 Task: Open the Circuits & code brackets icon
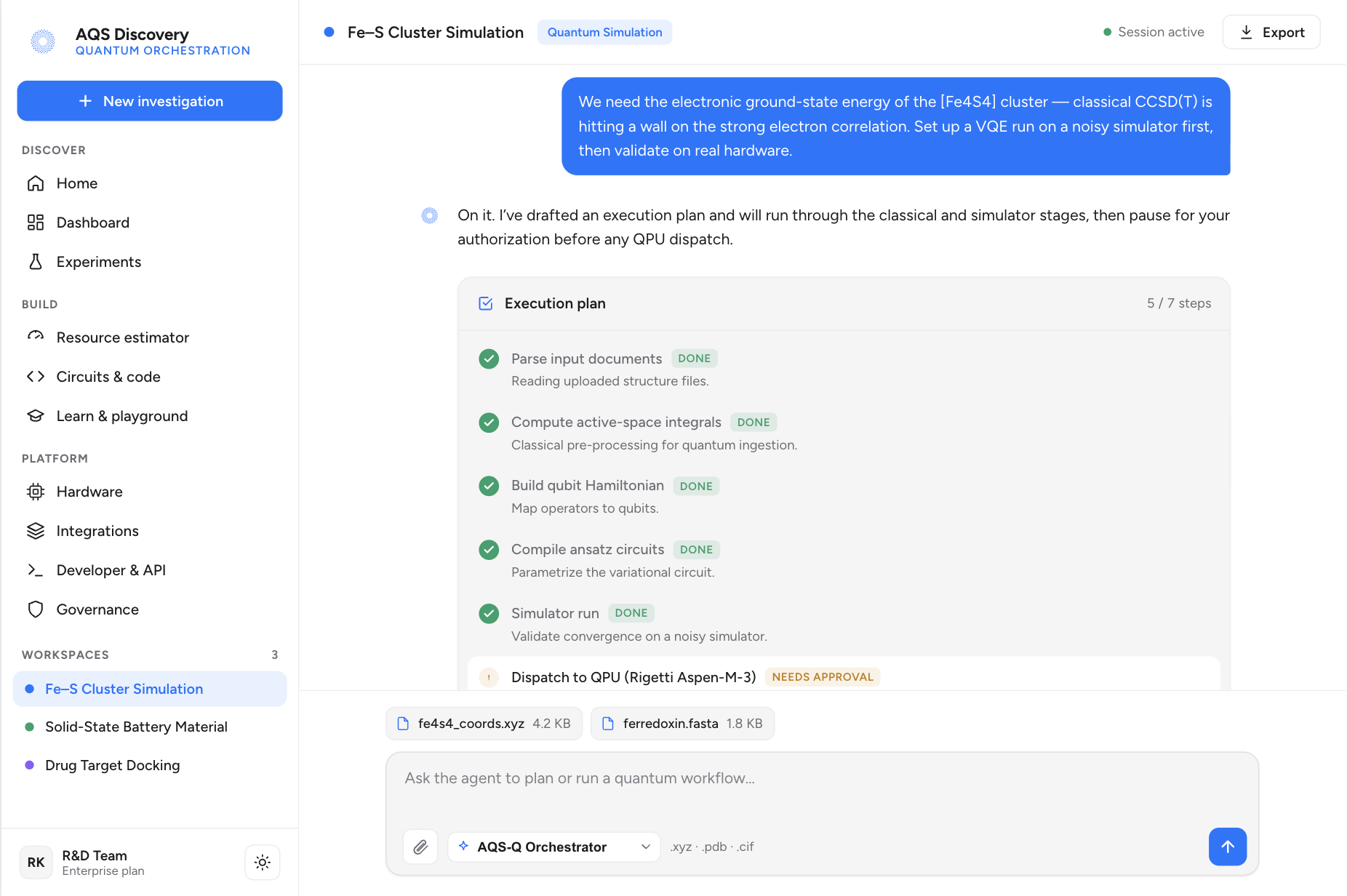[x=36, y=377]
